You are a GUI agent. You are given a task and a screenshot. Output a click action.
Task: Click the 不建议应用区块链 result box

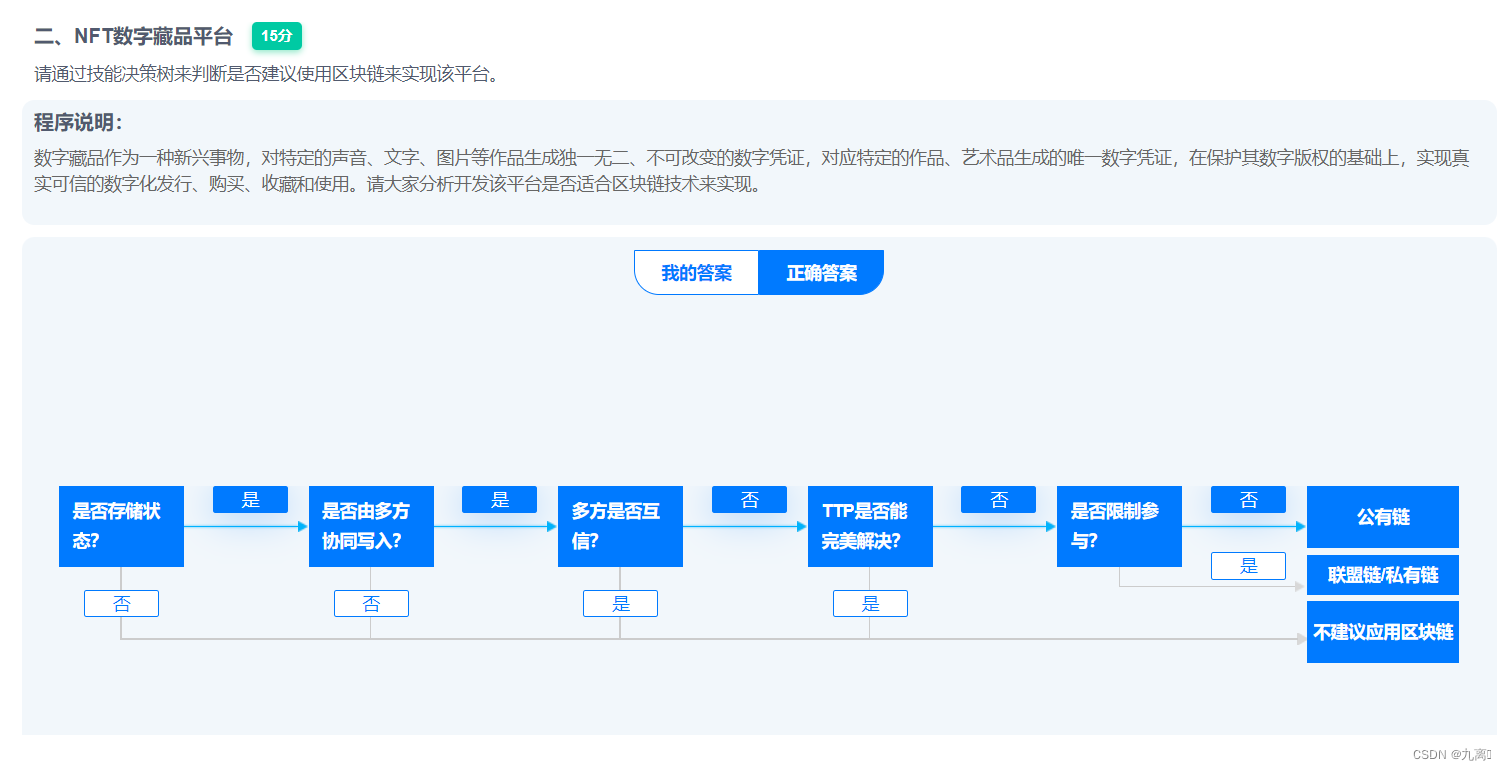[1382, 631]
